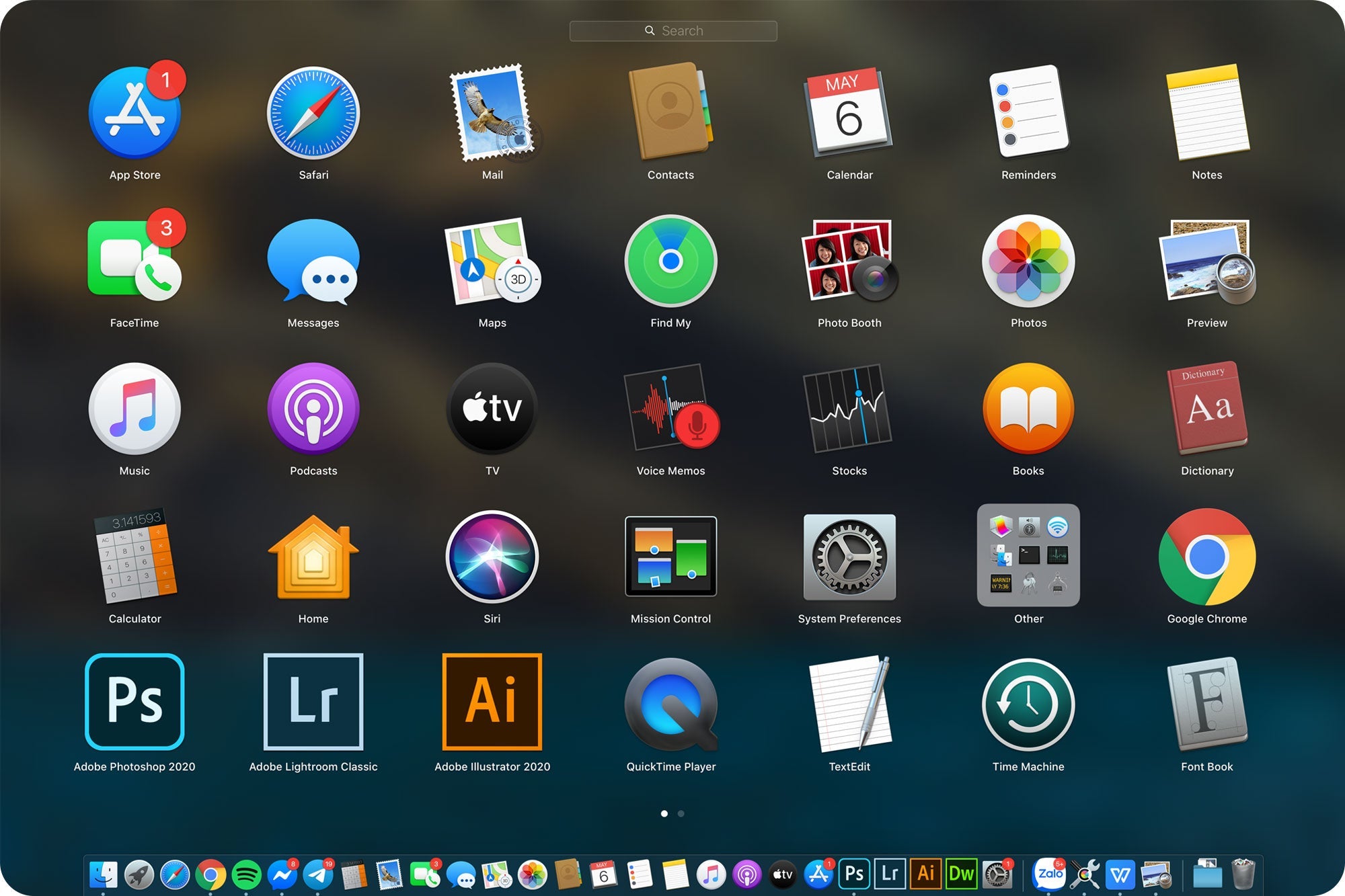Click Spotify icon in the Dock
Viewport: 1345px width, 896px height.
pos(246,874)
